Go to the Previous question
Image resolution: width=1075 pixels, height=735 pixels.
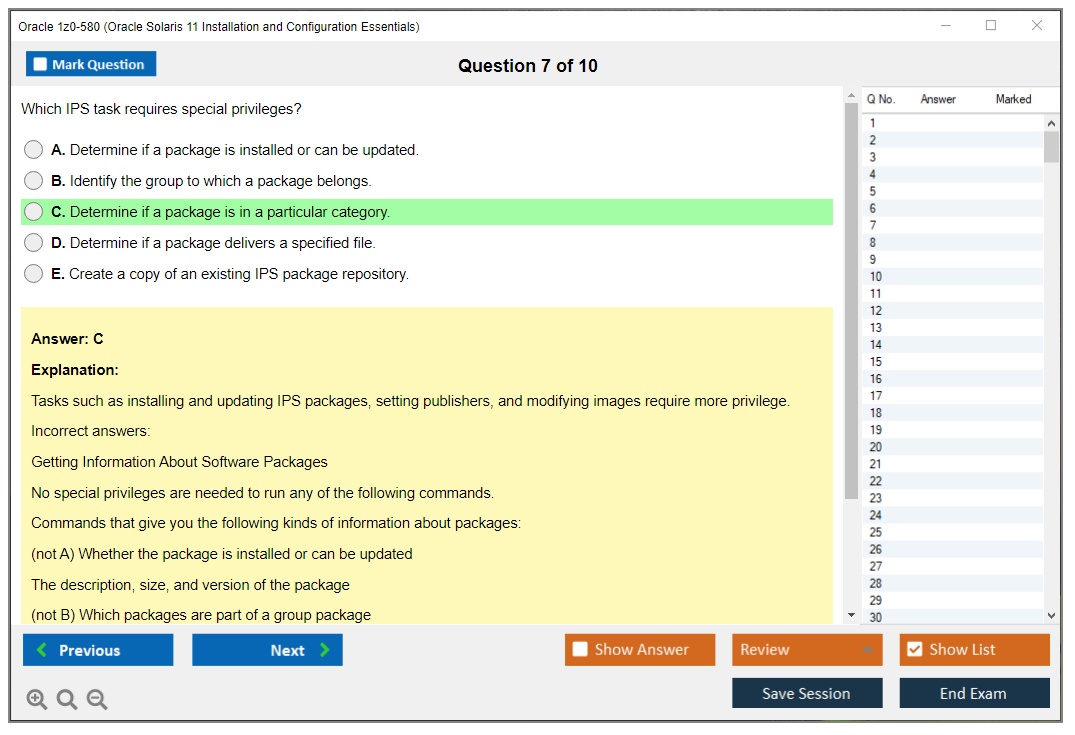click(98, 650)
